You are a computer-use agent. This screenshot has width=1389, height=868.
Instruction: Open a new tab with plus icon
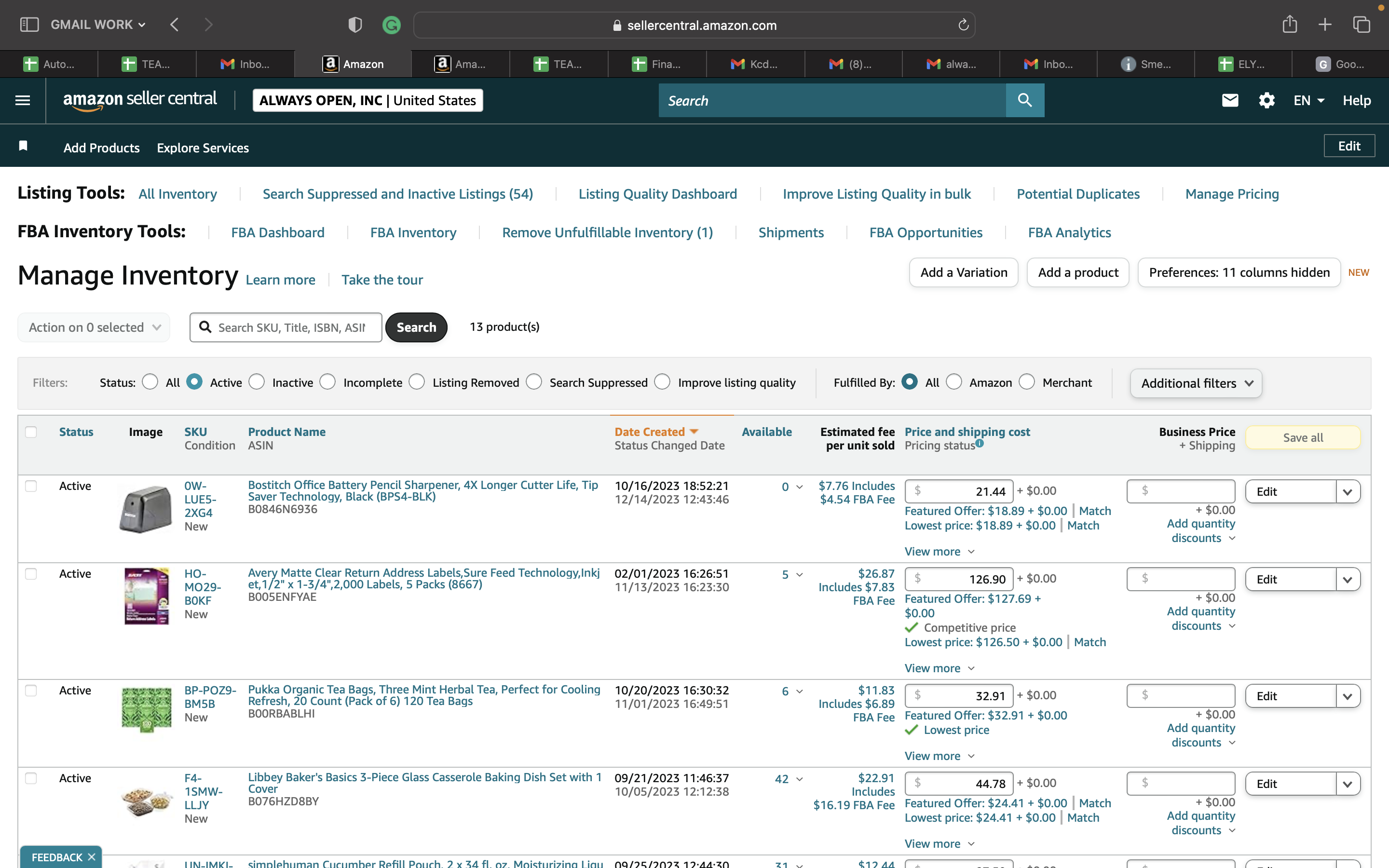point(1325,25)
